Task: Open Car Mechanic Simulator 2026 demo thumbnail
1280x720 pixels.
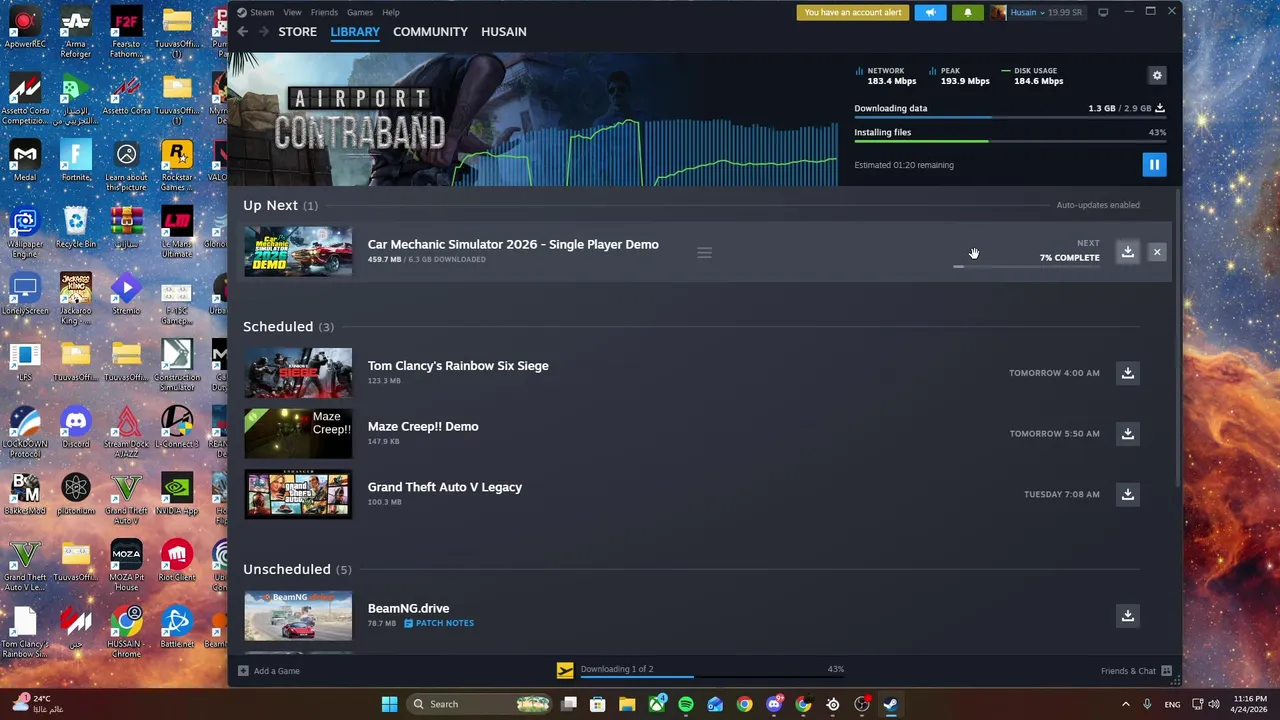Action: coord(298,252)
